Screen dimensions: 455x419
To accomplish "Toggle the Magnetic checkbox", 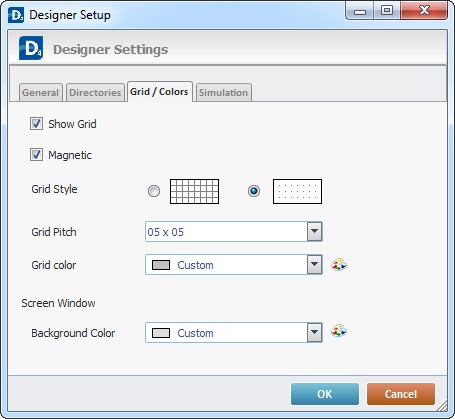I will point(36,155).
